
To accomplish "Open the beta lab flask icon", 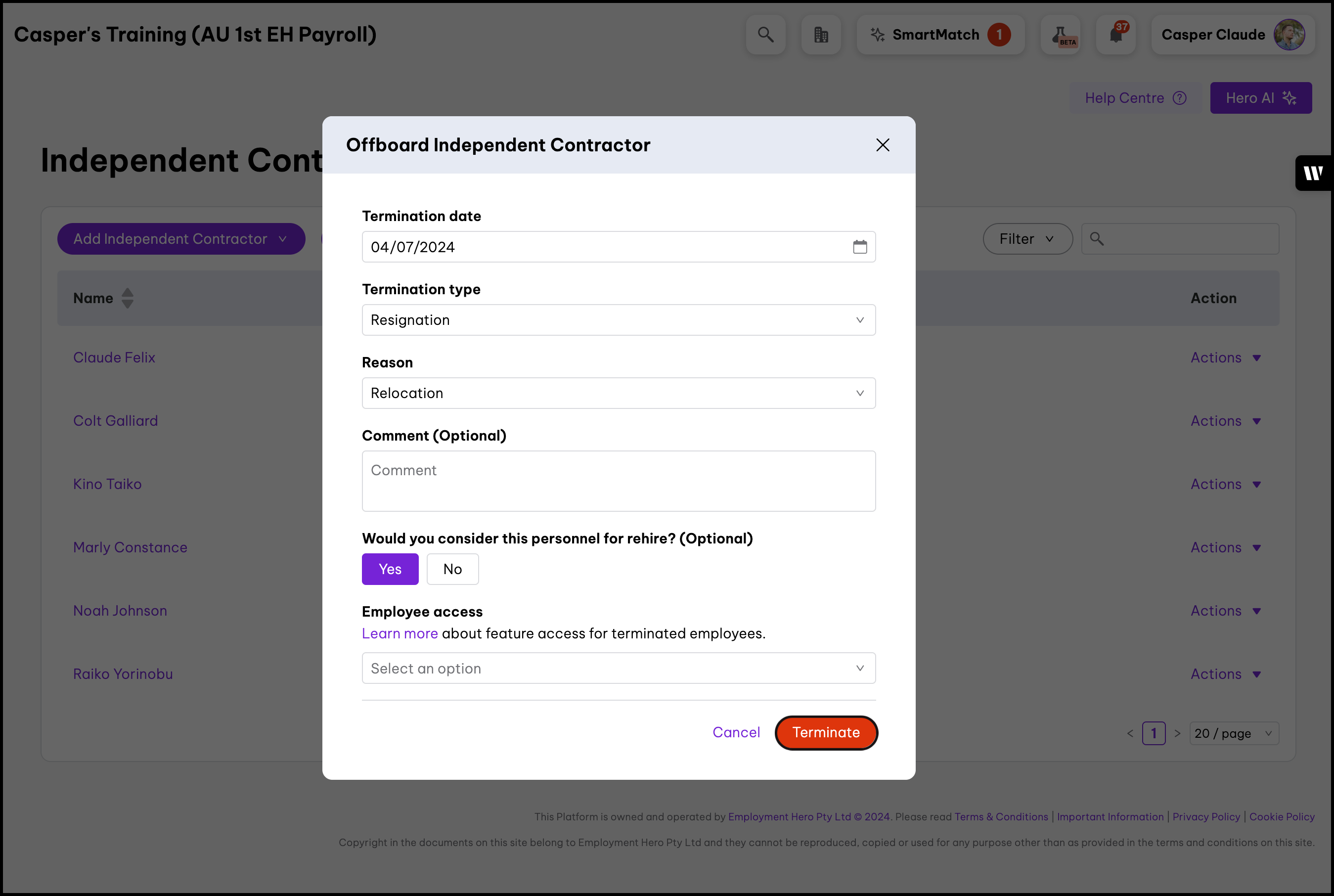I will (x=1060, y=35).
